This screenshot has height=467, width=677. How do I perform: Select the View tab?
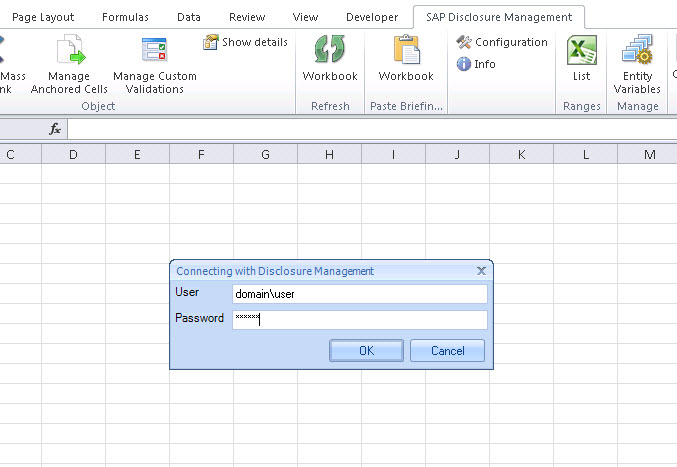pos(305,17)
